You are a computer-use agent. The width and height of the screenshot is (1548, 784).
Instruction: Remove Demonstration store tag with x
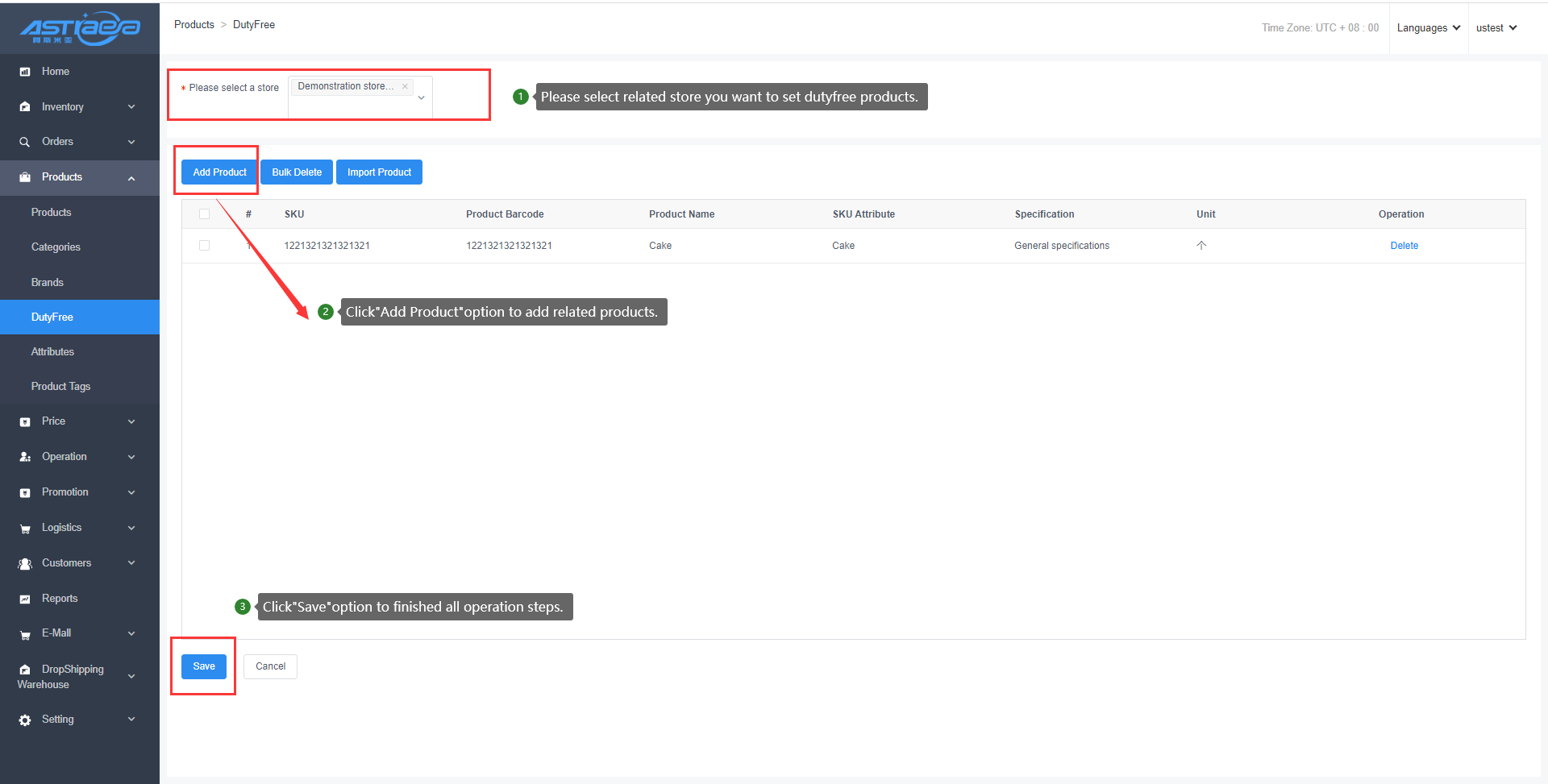[405, 87]
